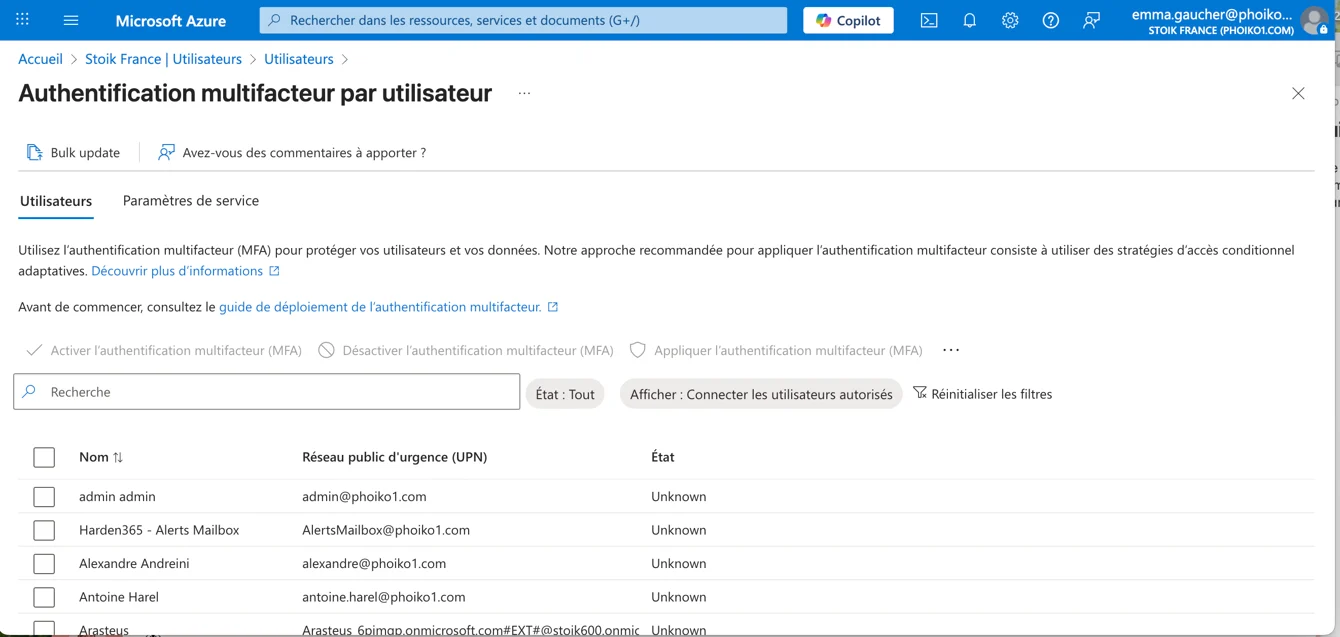Tick the Antoine Harel checkbox
1340x637 pixels.
pos(44,597)
